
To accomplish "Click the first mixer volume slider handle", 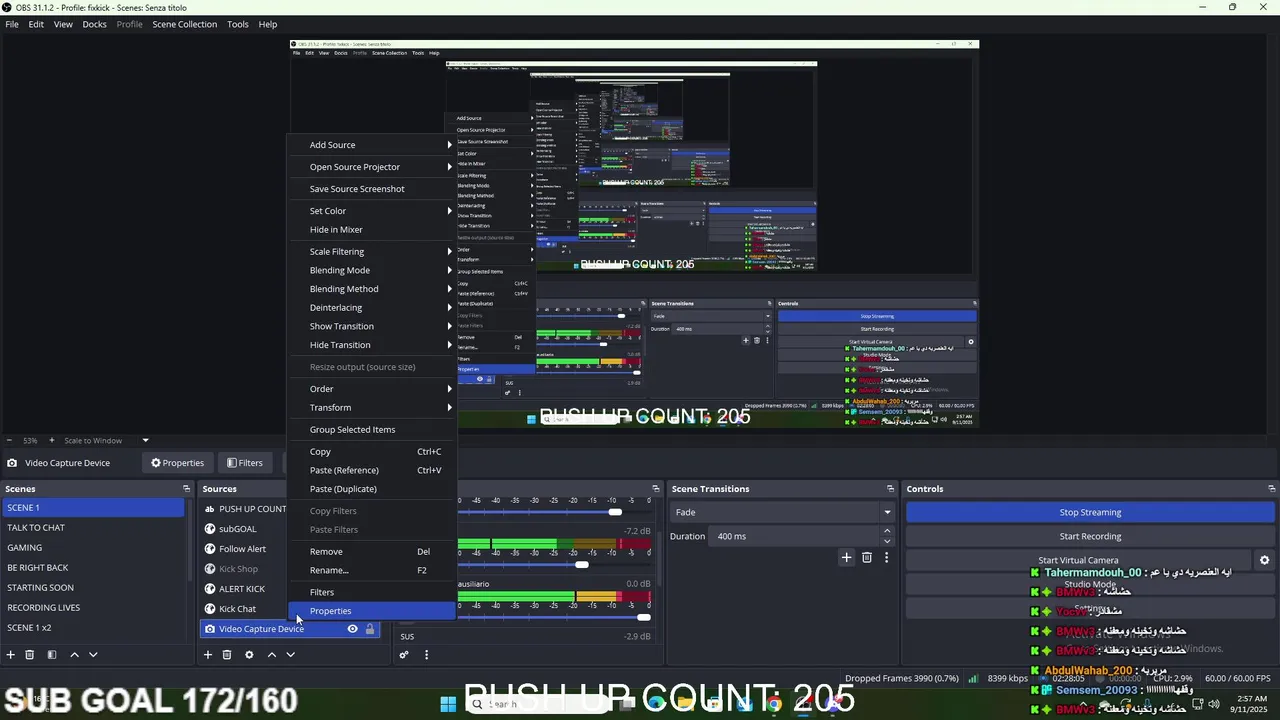I will [x=615, y=512].
